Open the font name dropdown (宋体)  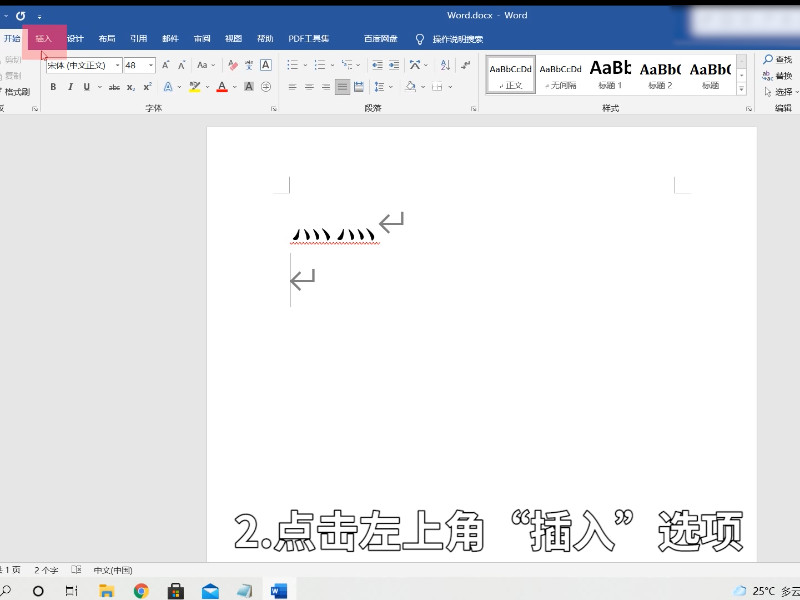(118, 65)
